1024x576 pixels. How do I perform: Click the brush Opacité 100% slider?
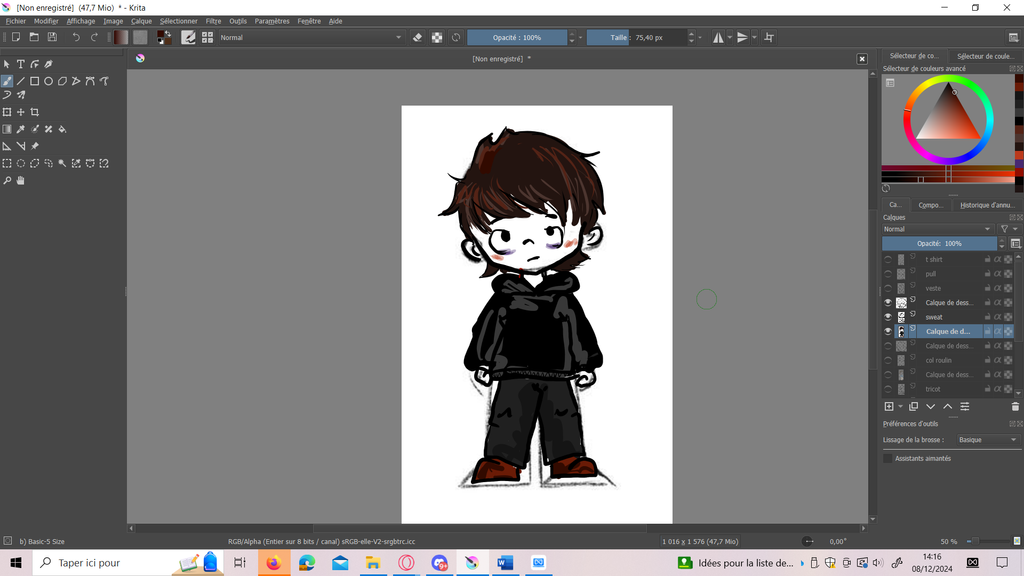[517, 37]
